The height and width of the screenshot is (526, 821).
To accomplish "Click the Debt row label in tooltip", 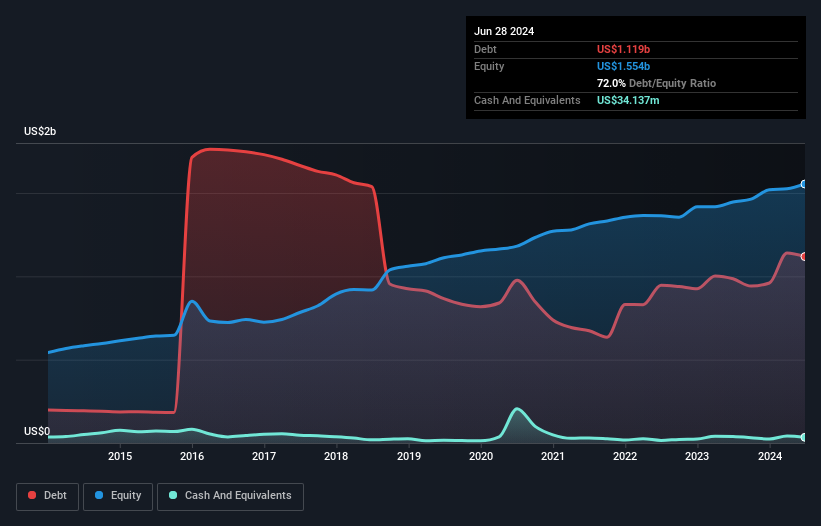I will click(485, 49).
